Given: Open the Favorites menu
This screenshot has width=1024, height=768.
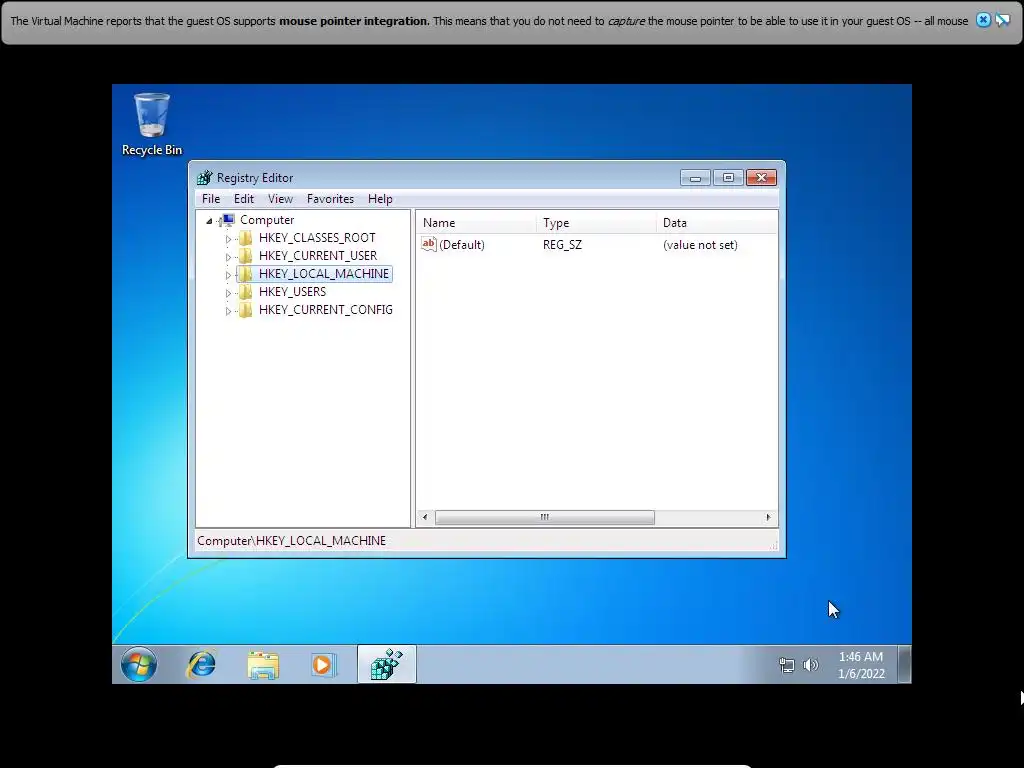Looking at the screenshot, I should [330, 199].
